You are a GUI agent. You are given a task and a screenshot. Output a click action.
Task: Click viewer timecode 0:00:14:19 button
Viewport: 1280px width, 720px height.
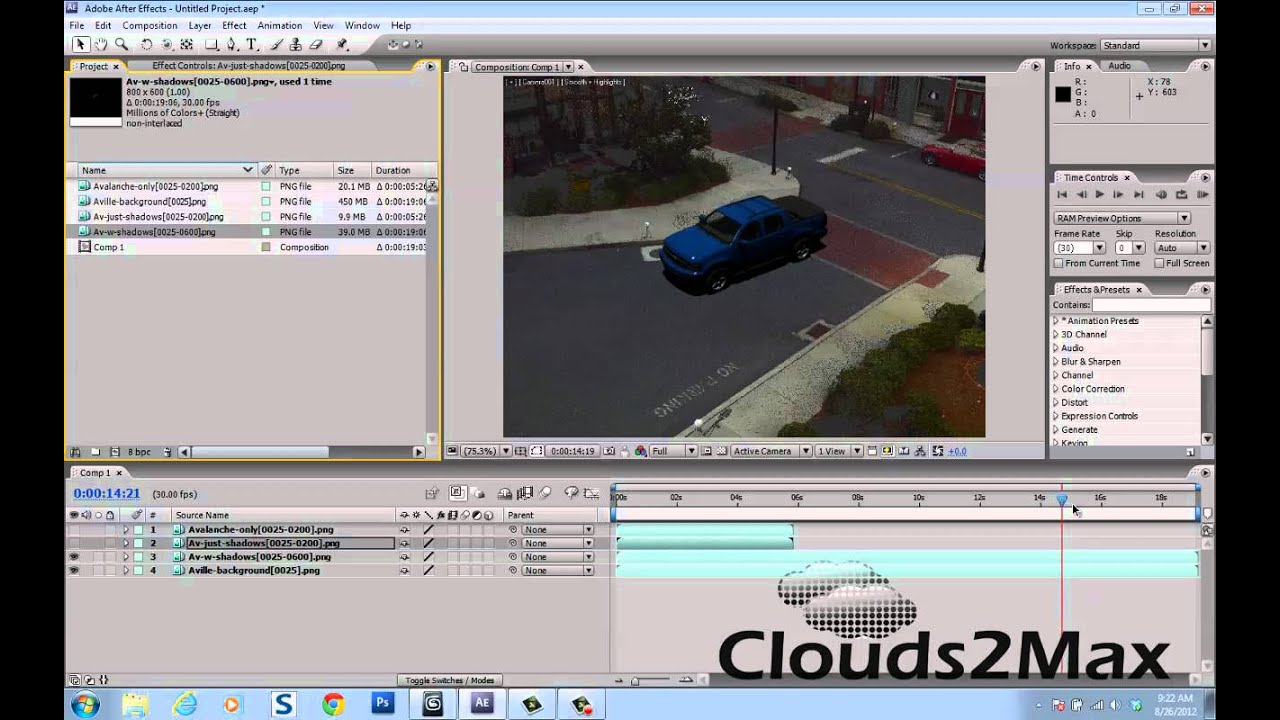click(573, 451)
